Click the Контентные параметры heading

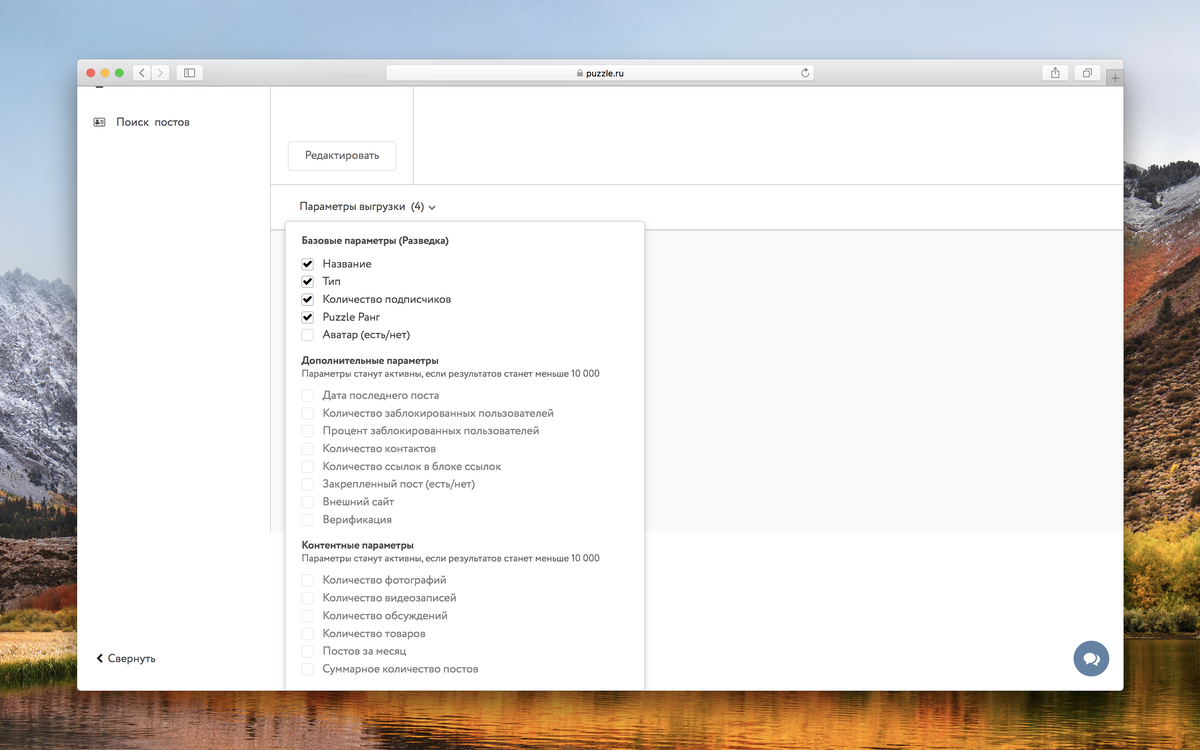pos(357,545)
